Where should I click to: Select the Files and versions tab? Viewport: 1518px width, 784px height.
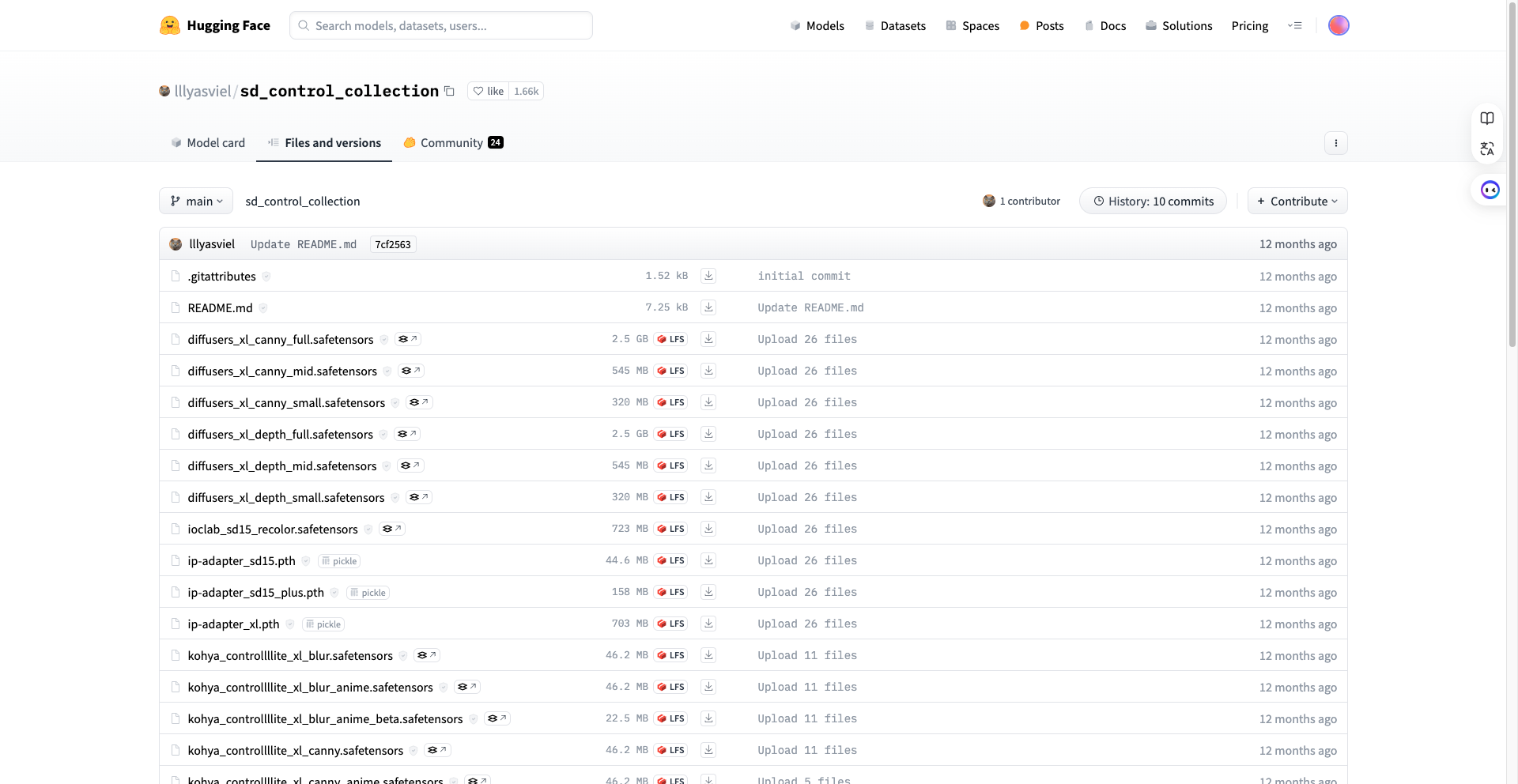[x=324, y=143]
